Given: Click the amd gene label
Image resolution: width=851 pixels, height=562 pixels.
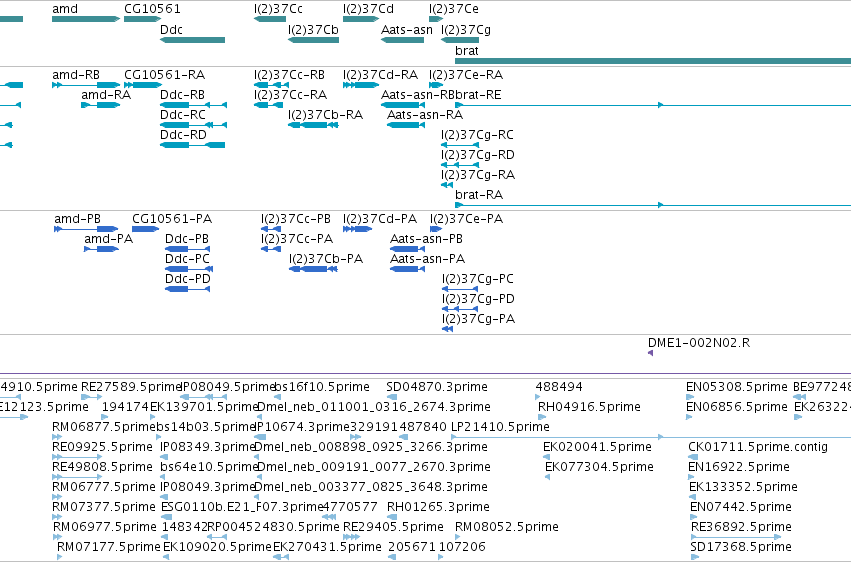Looking at the screenshot, I should 65,9.
